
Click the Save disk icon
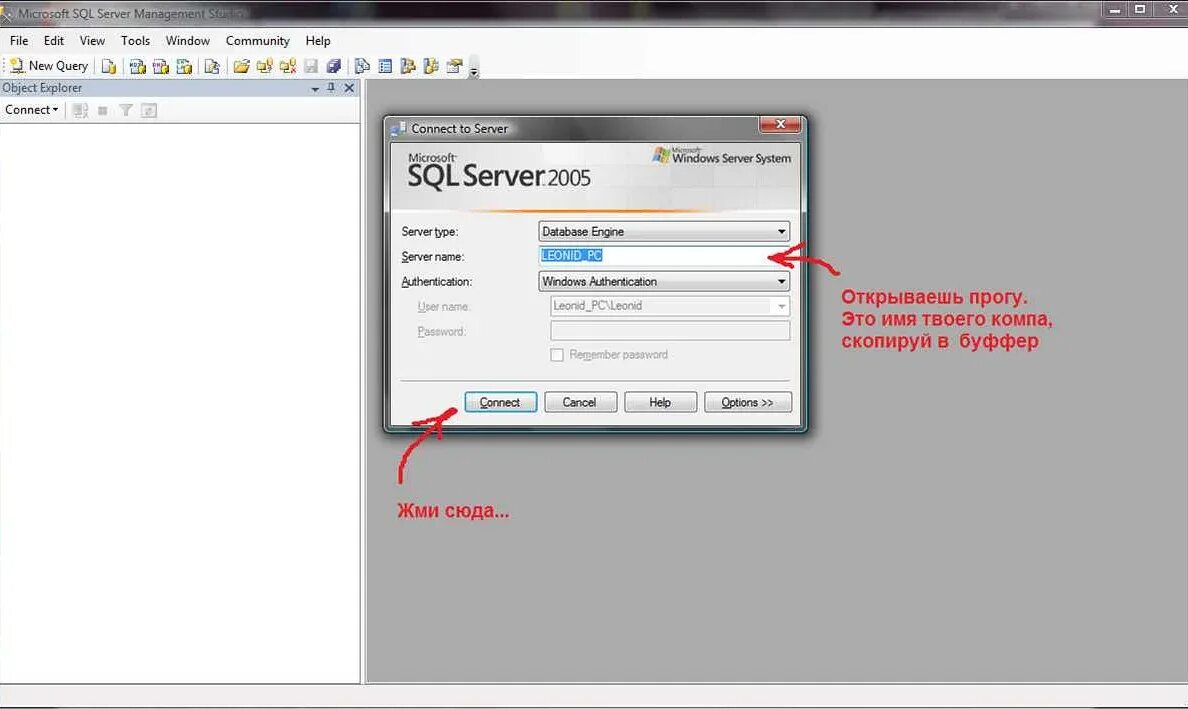click(x=311, y=67)
